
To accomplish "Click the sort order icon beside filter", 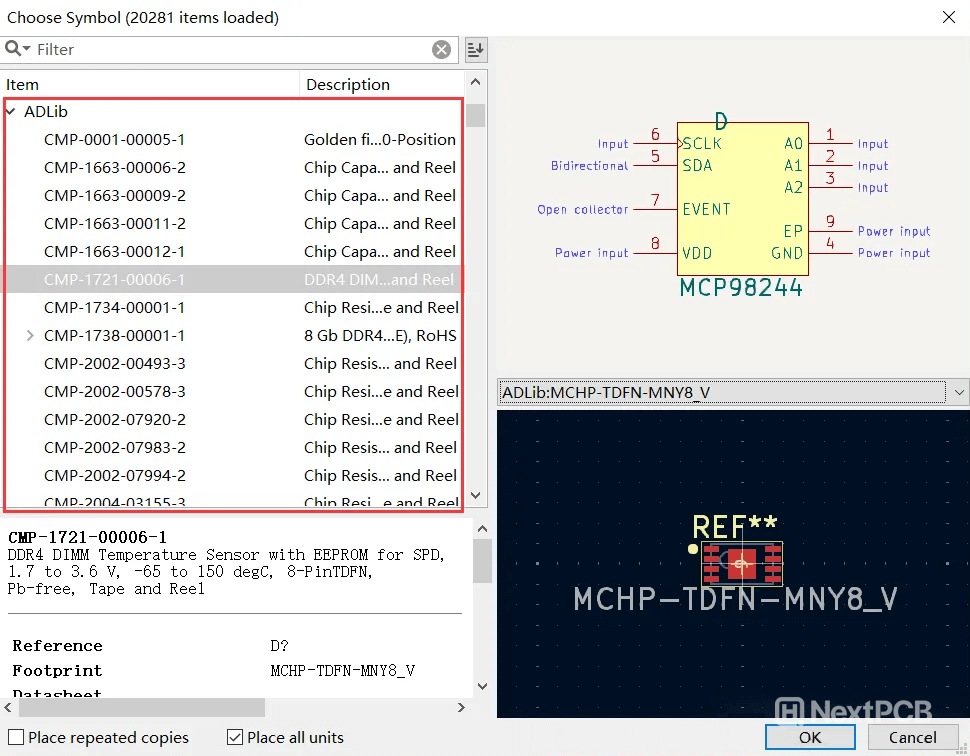I will [x=476, y=50].
